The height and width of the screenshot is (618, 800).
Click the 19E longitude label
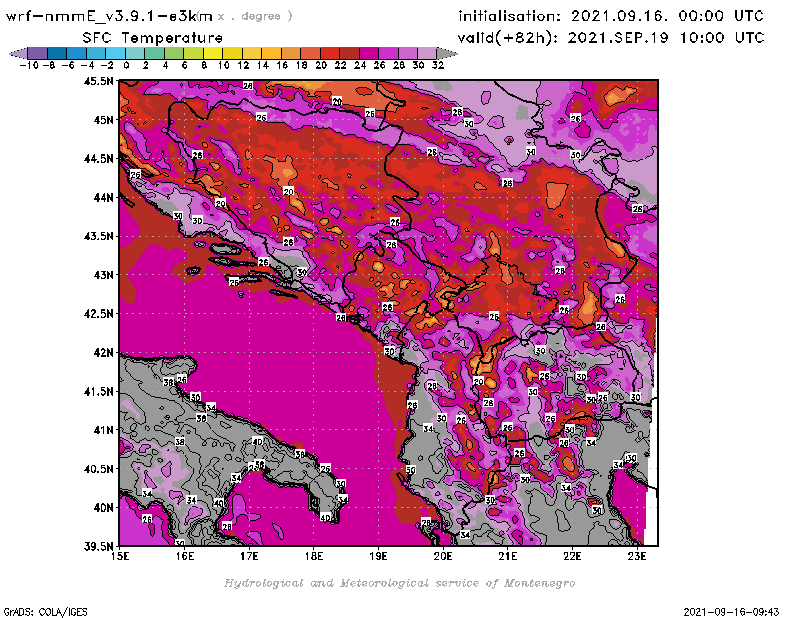click(378, 556)
